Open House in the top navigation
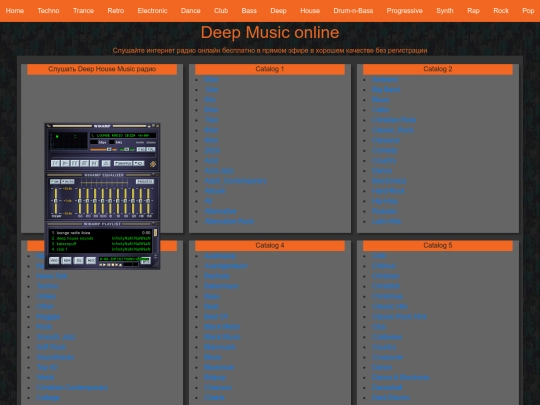The image size is (540, 405). click(x=310, y=11)
